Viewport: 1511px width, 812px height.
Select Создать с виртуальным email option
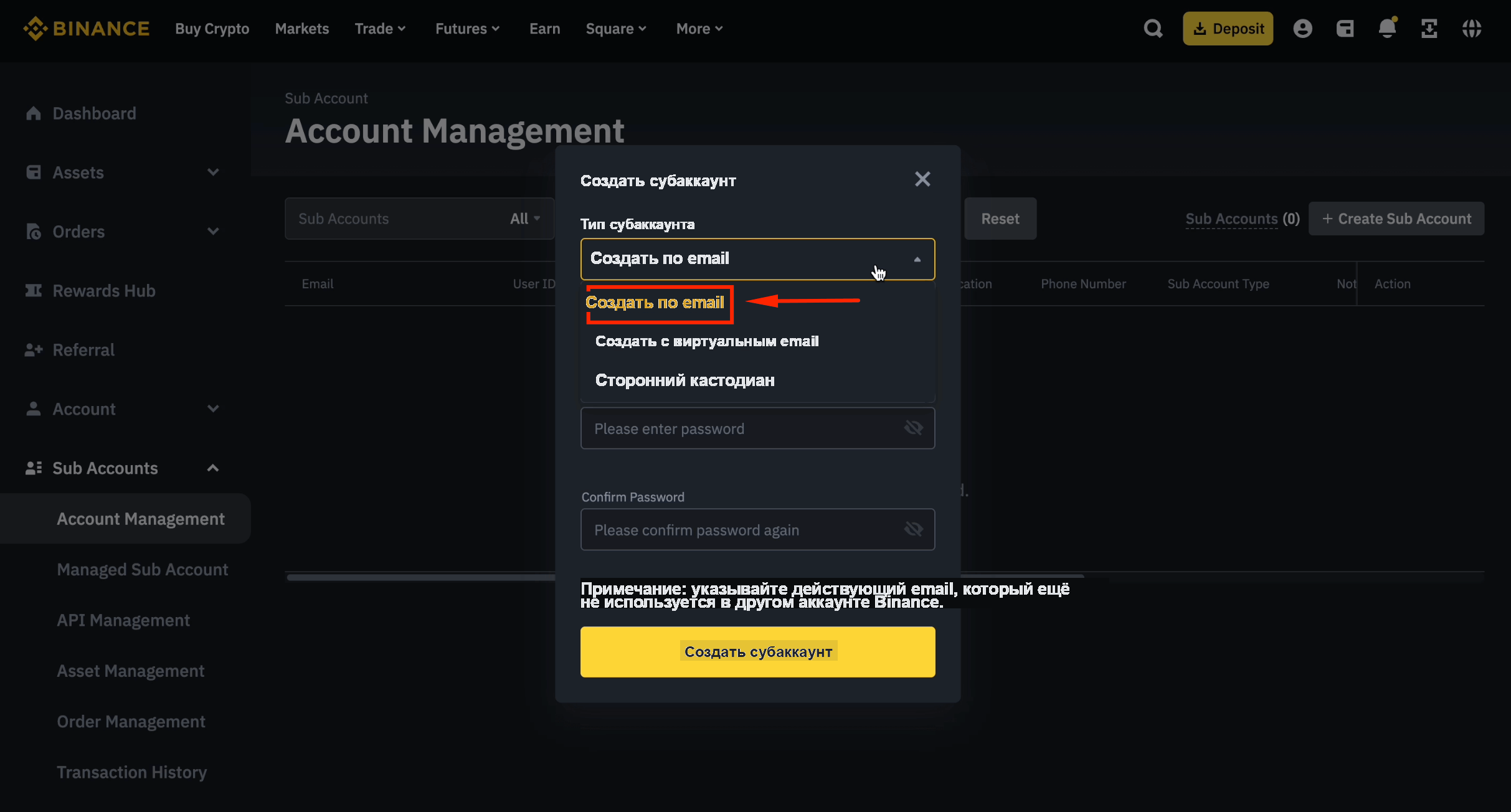click(x=707, y=341)
